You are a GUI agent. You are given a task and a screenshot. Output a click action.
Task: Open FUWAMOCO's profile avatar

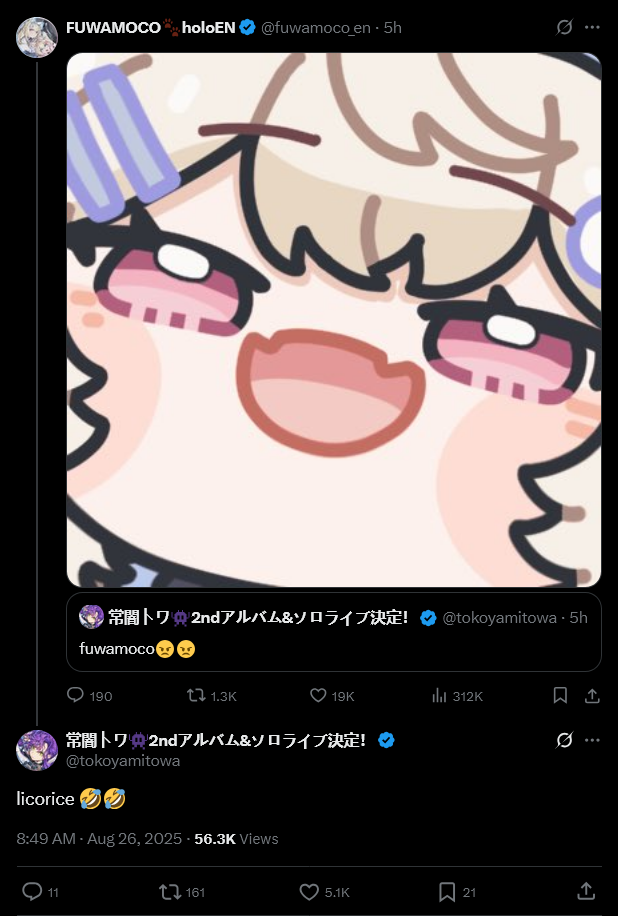(37, 37)
